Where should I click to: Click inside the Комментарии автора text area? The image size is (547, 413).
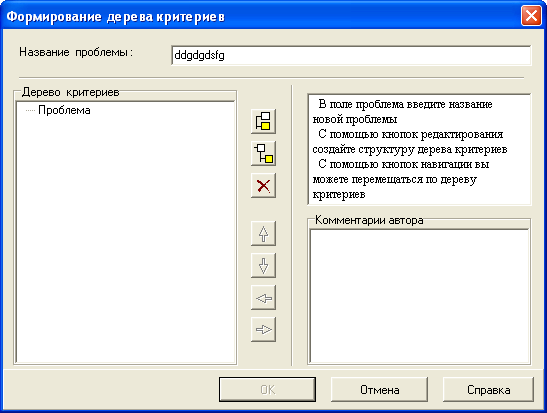(420, 296)
